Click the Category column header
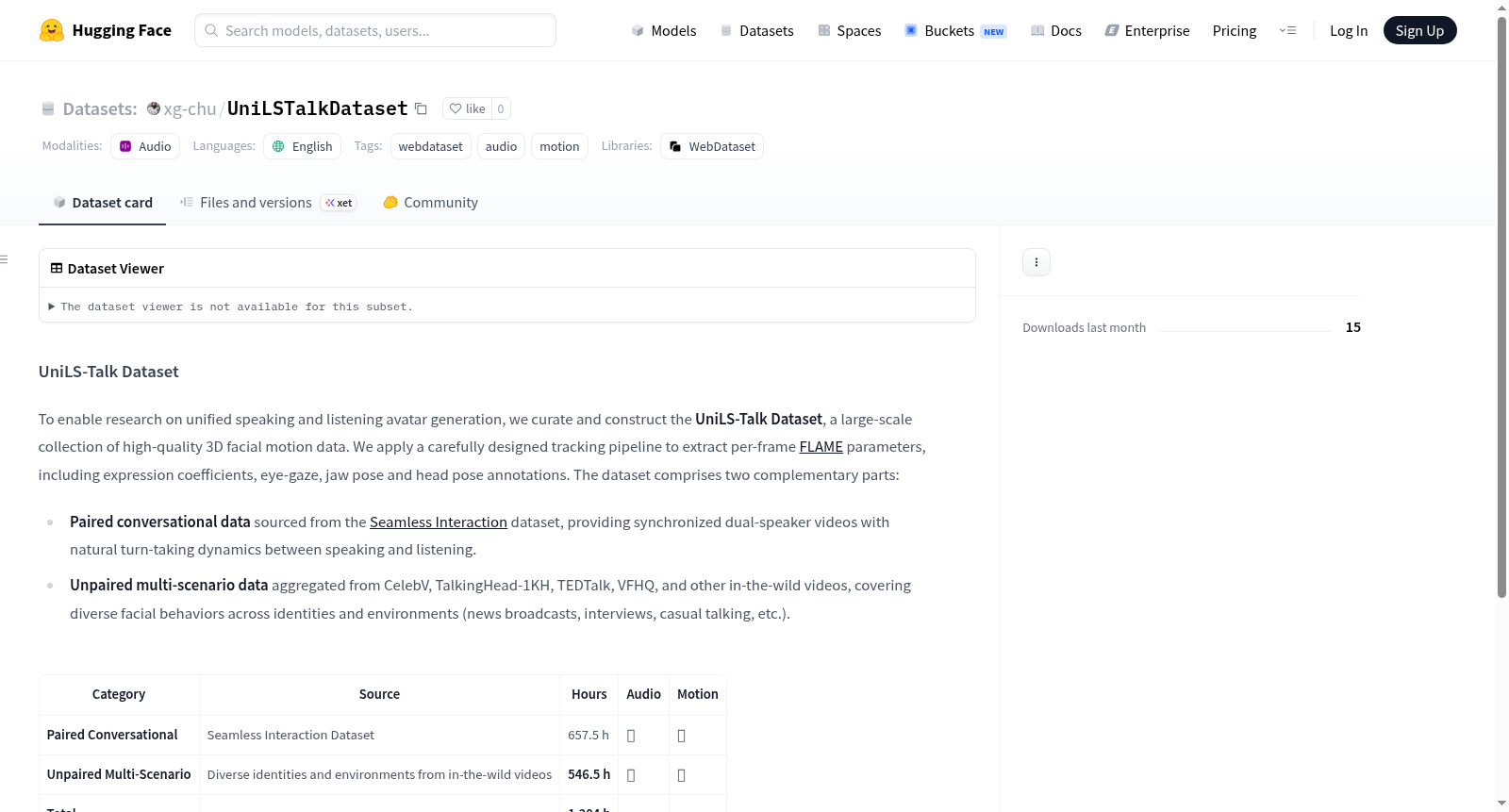 point(119,694)
